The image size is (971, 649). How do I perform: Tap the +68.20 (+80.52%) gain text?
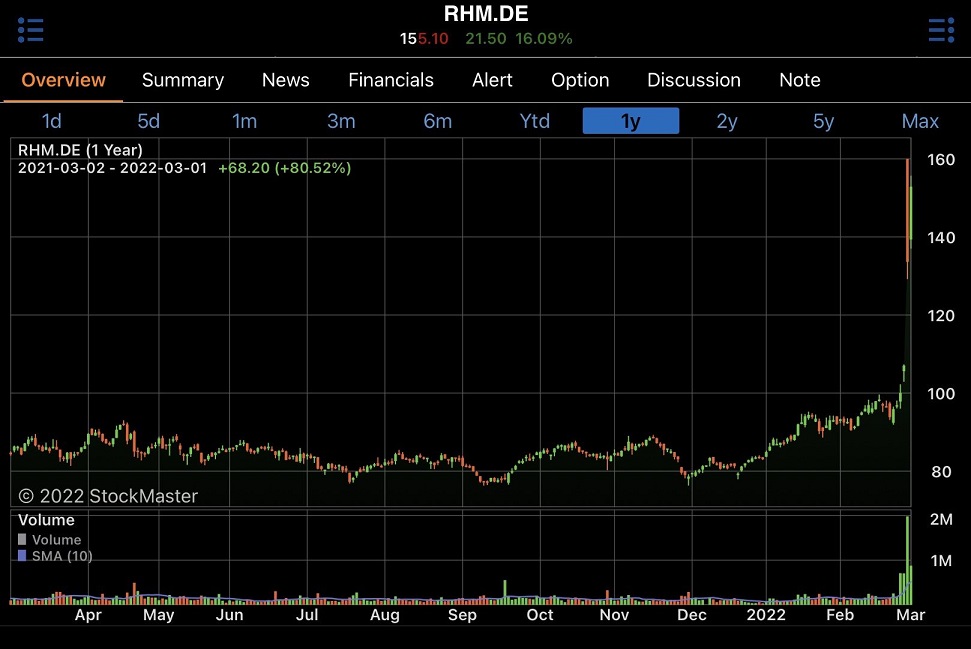pos(284,168)
